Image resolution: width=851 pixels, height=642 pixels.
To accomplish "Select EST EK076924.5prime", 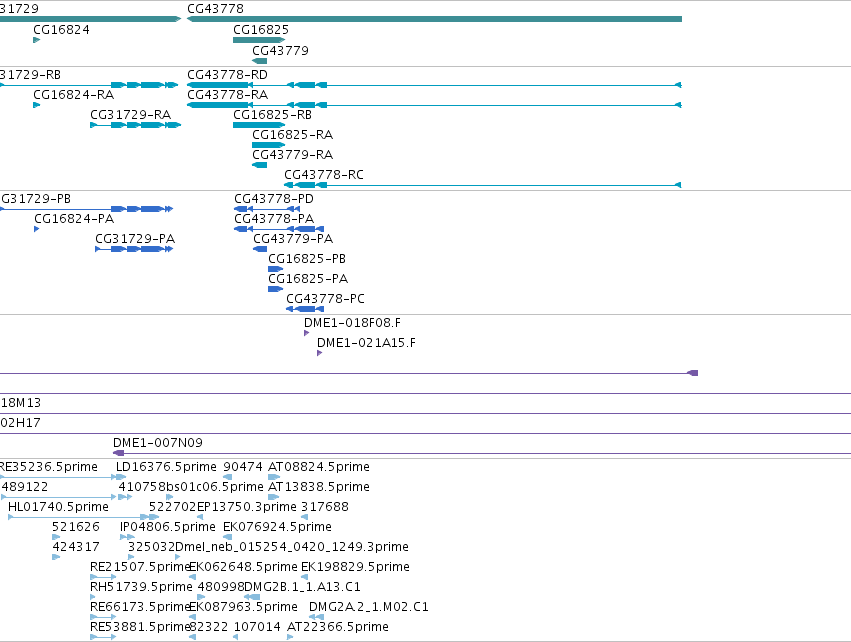I will coord(227,537).
